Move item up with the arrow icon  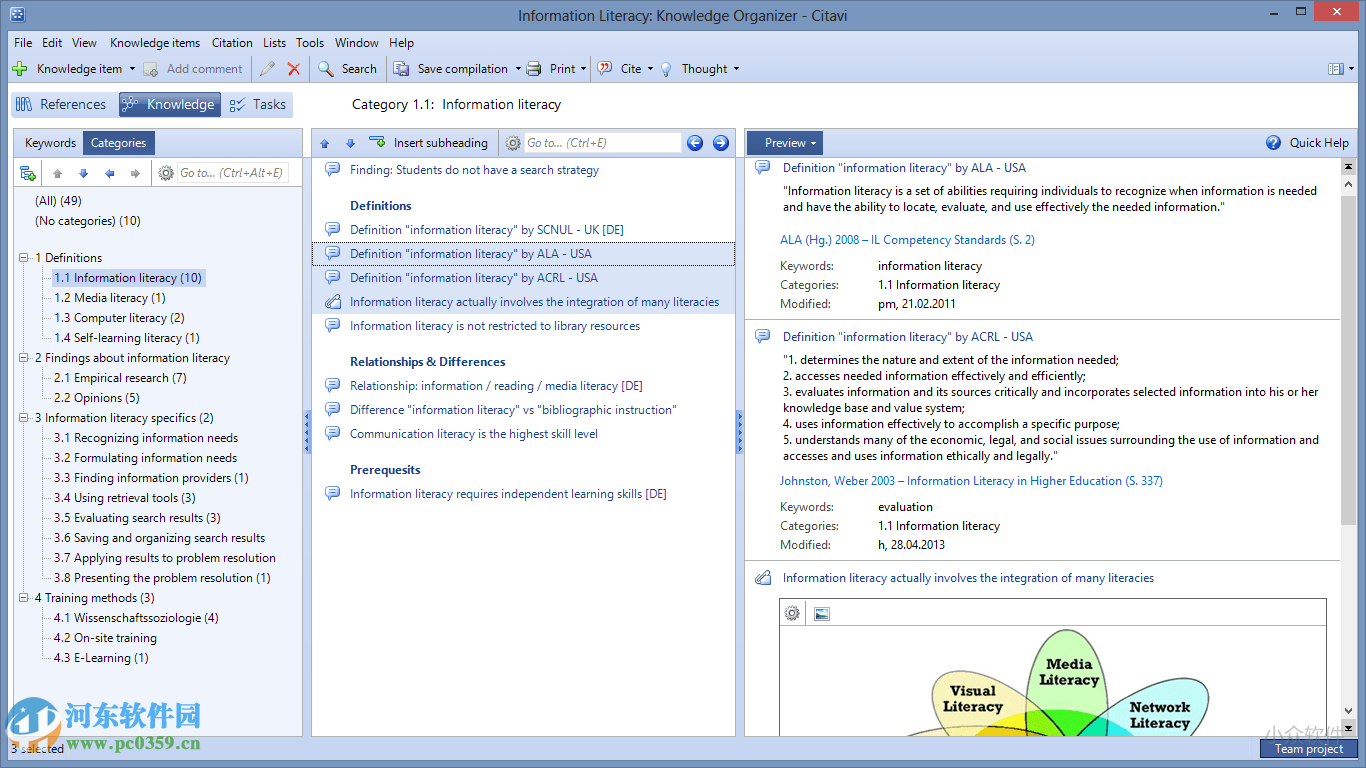pos(324,143)
